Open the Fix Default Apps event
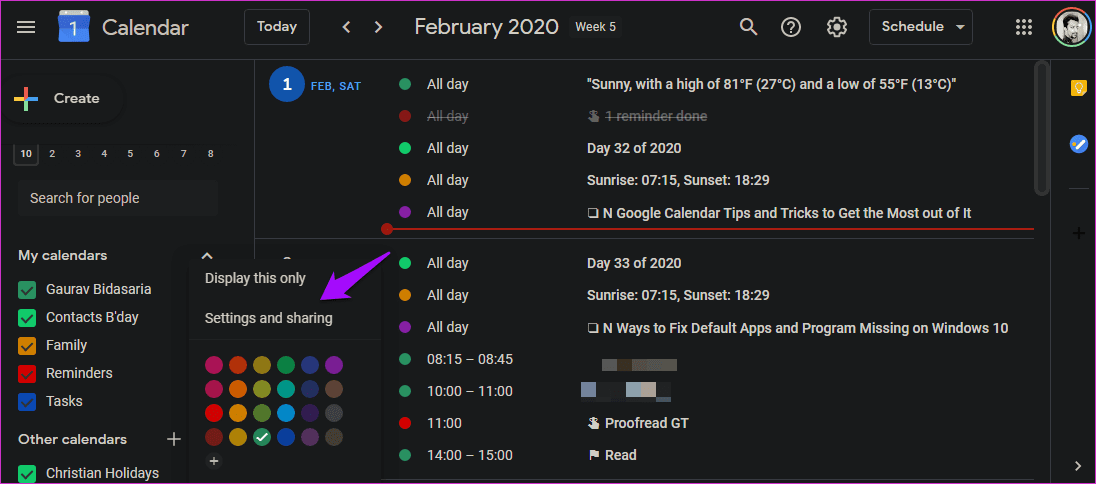1096x484 pixels. (x=798, y=327)
